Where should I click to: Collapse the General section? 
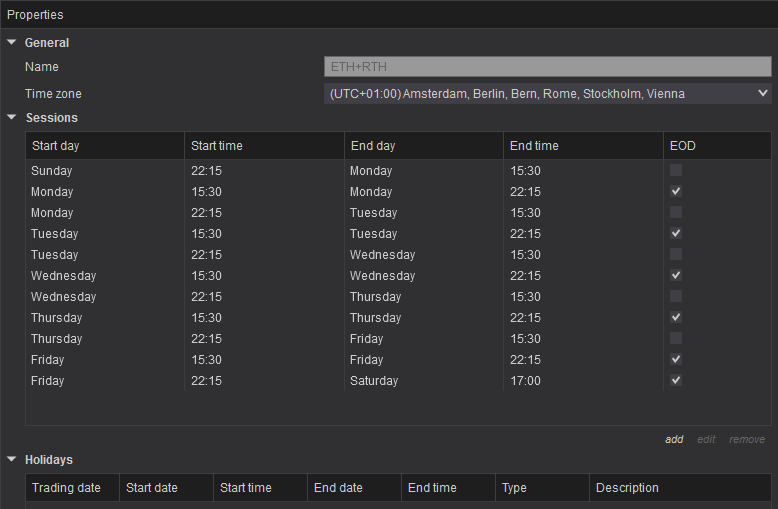point(12,42)
